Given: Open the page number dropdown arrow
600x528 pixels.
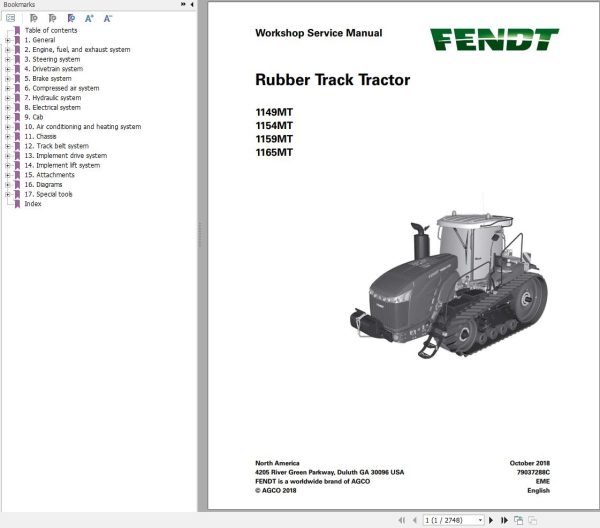Looking at the screenshot, I should 480,520.
